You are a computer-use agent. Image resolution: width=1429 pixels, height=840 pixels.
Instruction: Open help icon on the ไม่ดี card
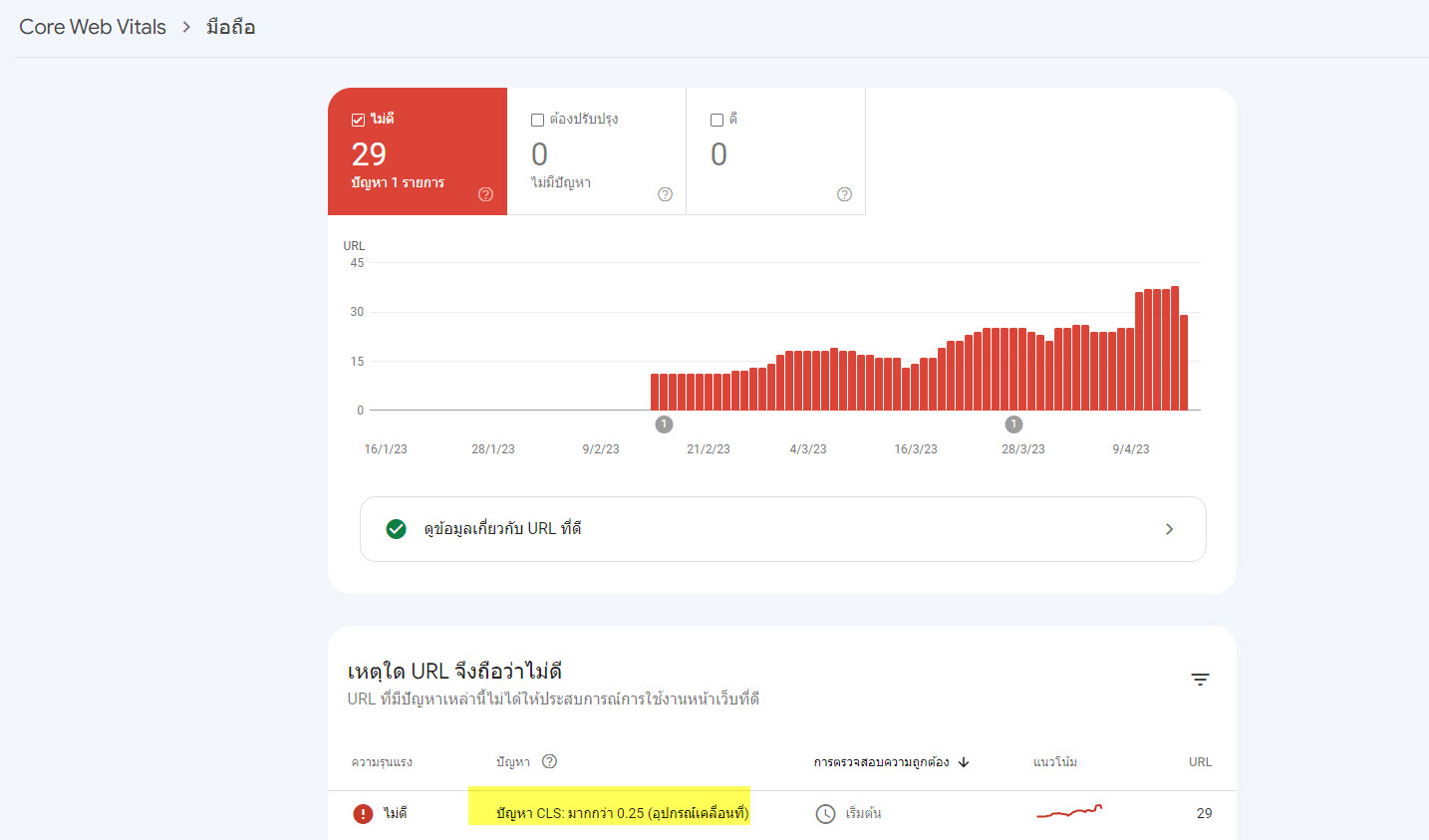tap(485, 194)
